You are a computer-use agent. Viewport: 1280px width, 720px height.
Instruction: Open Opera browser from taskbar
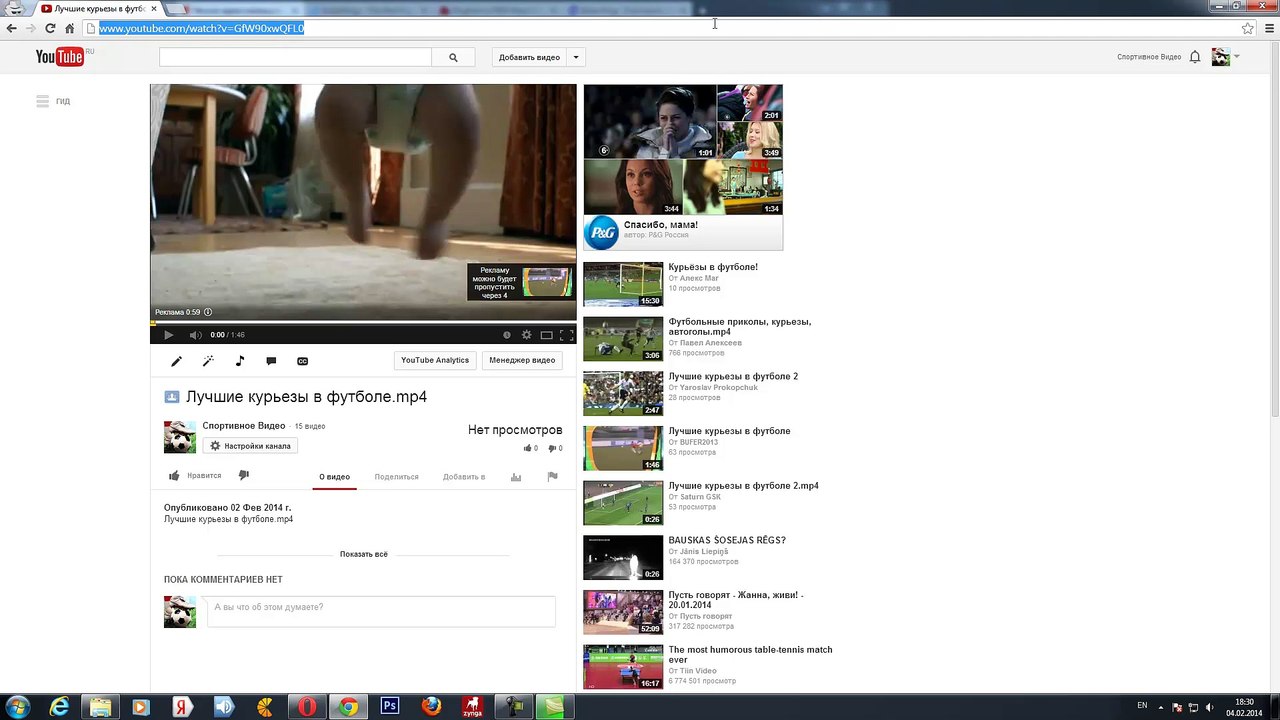(x=307, y=707)
